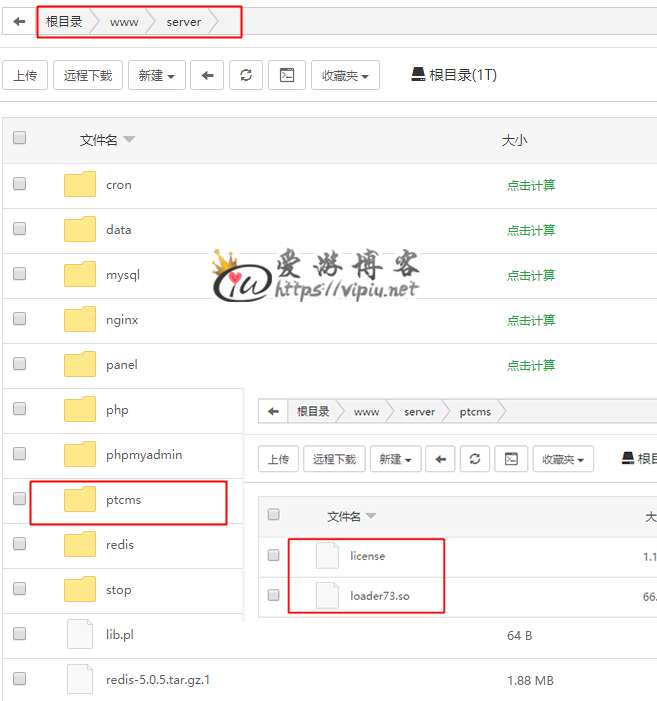The width and height of the screenshot is (657, 701).
Task: Open the php folder icon
Action: tap(80, 409)
